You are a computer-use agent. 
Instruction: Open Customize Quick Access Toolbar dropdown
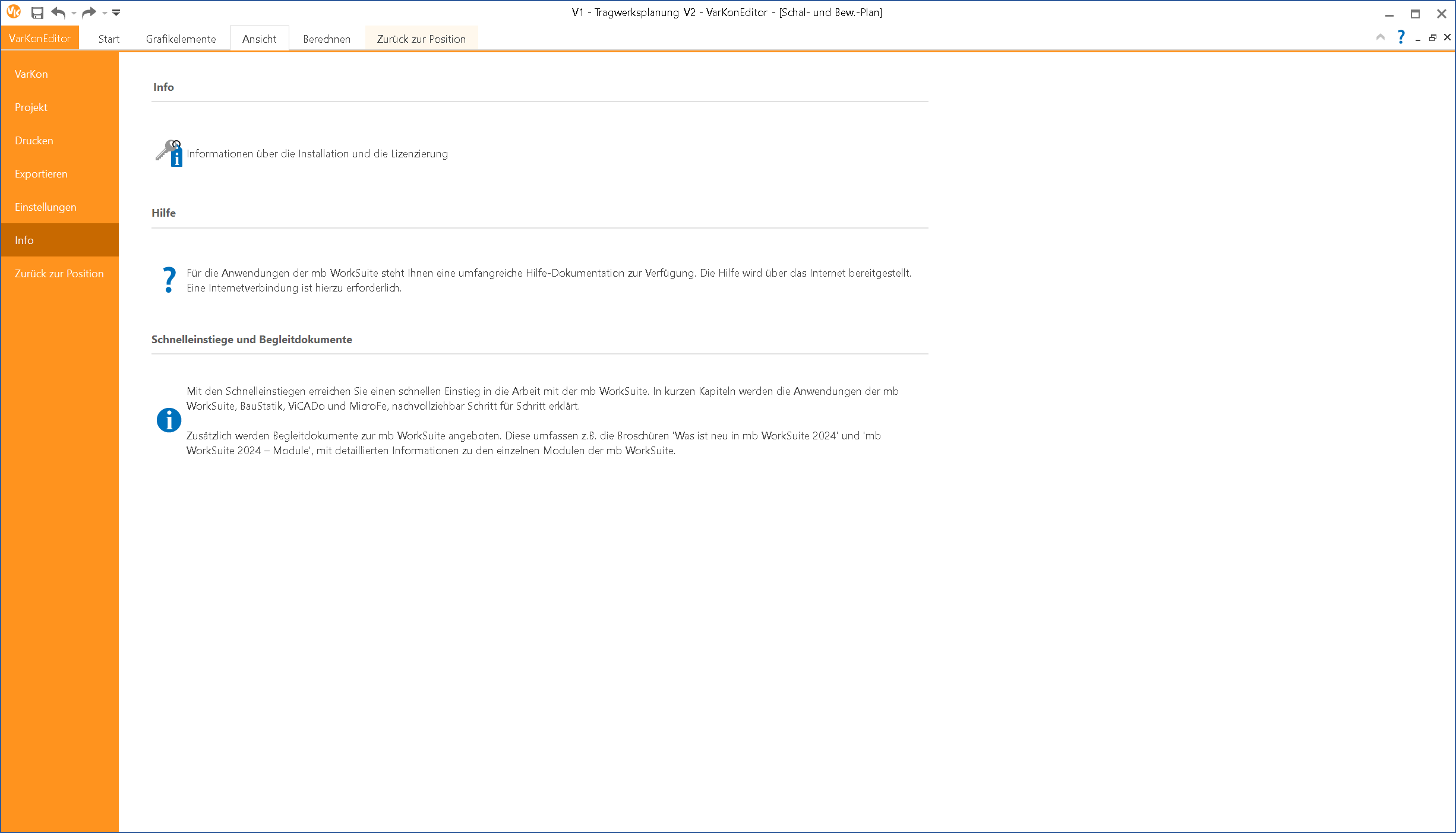point(116,12)
